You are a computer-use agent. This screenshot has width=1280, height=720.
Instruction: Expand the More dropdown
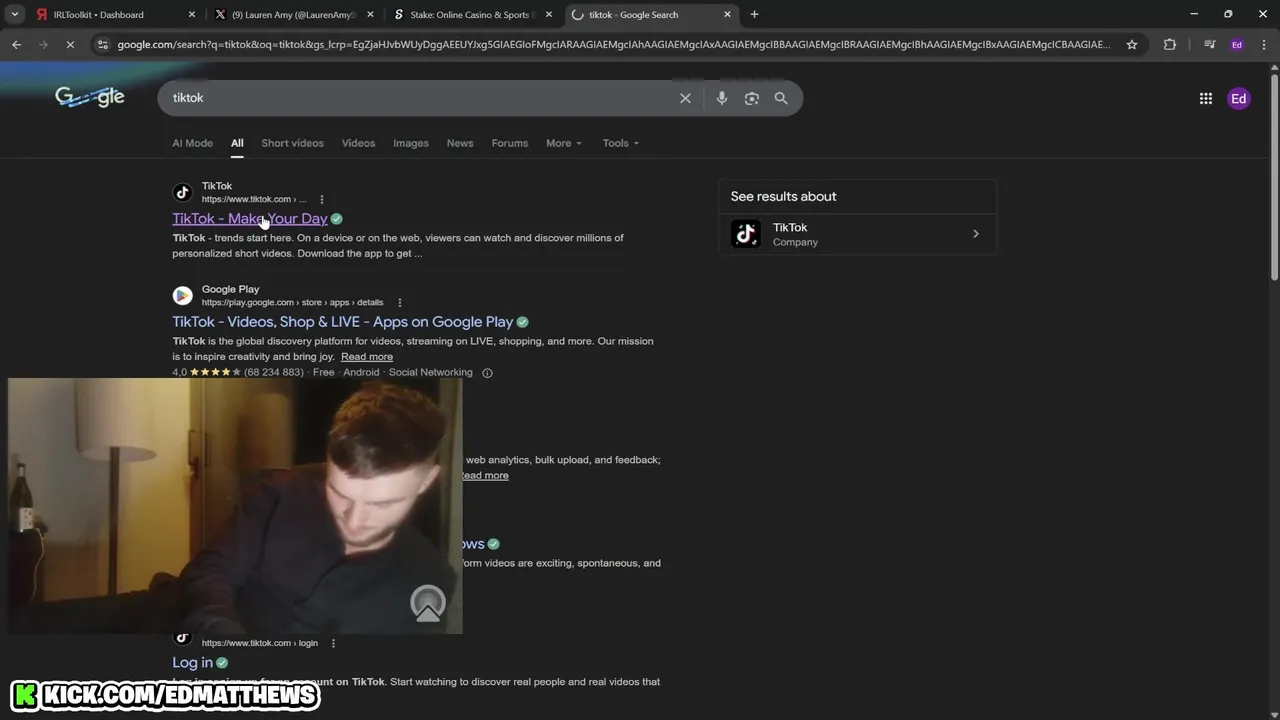563,143
